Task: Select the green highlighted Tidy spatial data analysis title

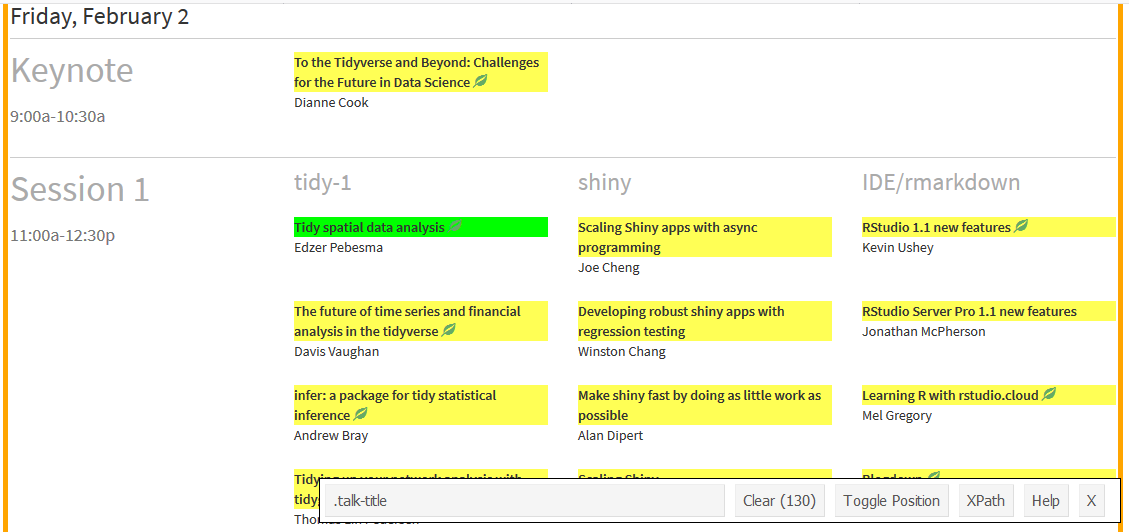Action: 369,227
